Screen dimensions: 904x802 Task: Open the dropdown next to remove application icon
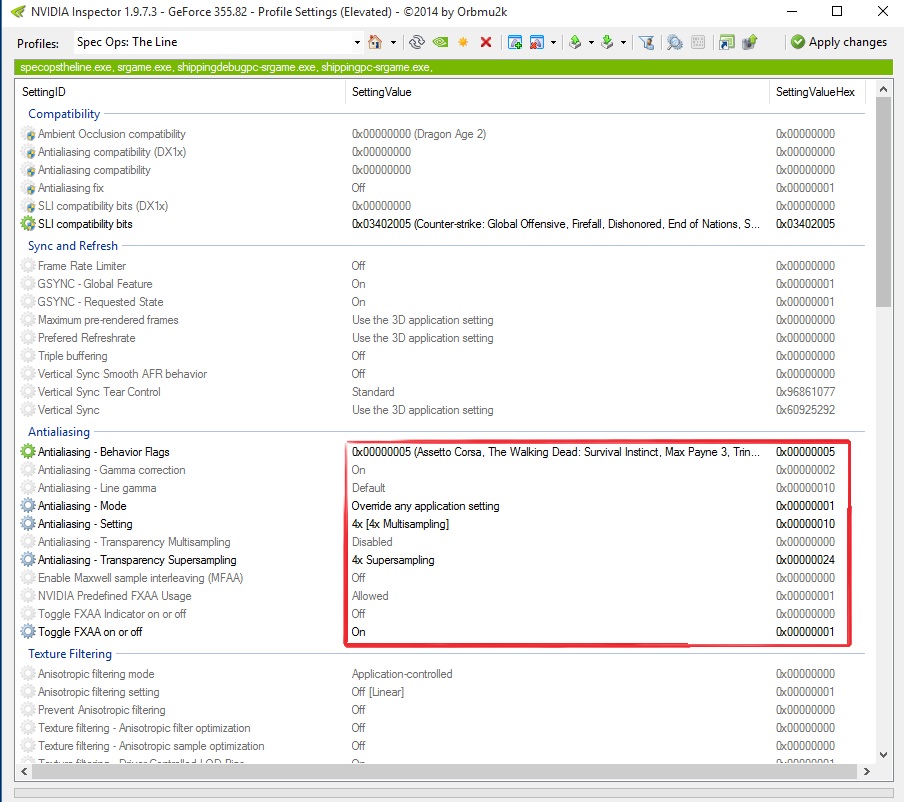pos(553,42)
